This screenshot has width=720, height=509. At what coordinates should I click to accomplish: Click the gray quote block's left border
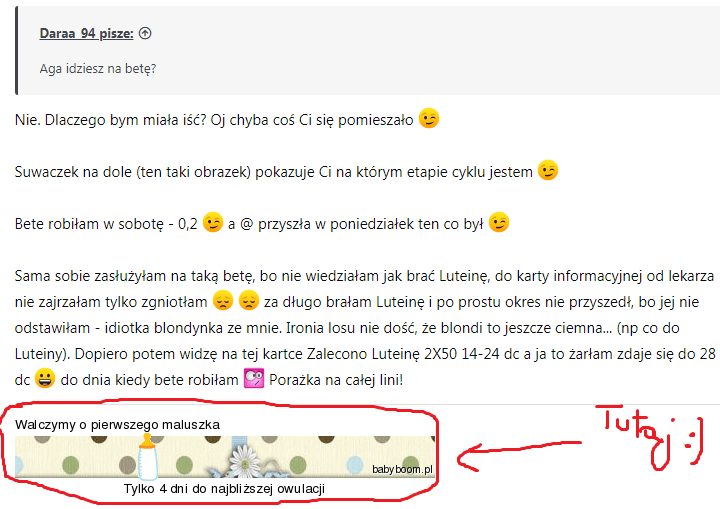click(17, 51)
